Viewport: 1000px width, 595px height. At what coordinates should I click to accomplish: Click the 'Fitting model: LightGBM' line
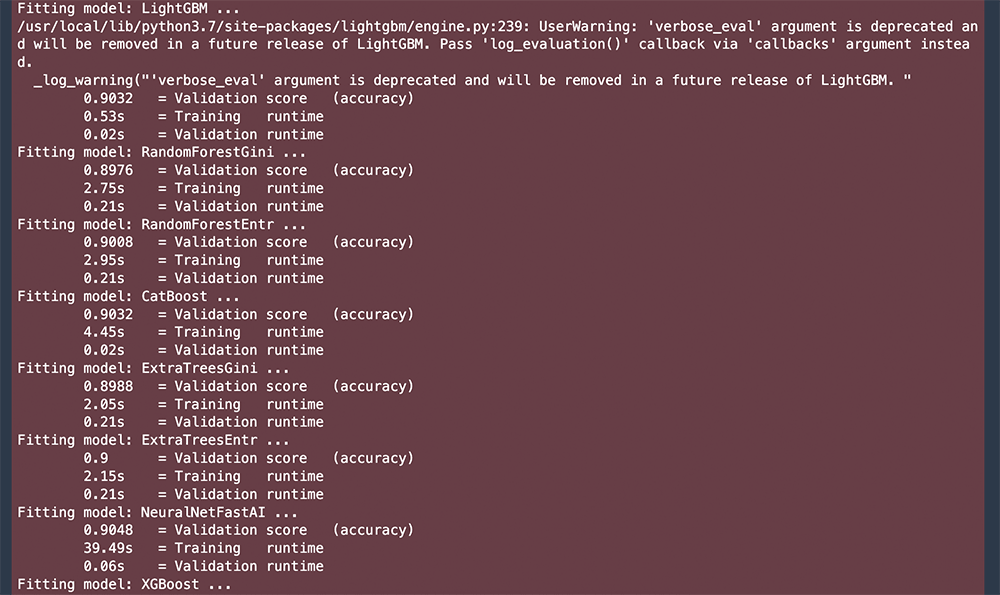click(x=128, y=9)
